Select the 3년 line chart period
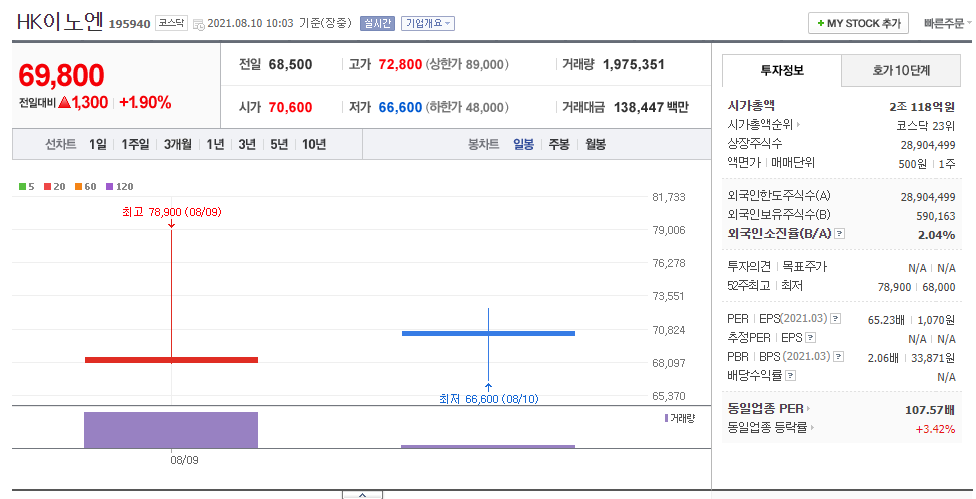 247,144
